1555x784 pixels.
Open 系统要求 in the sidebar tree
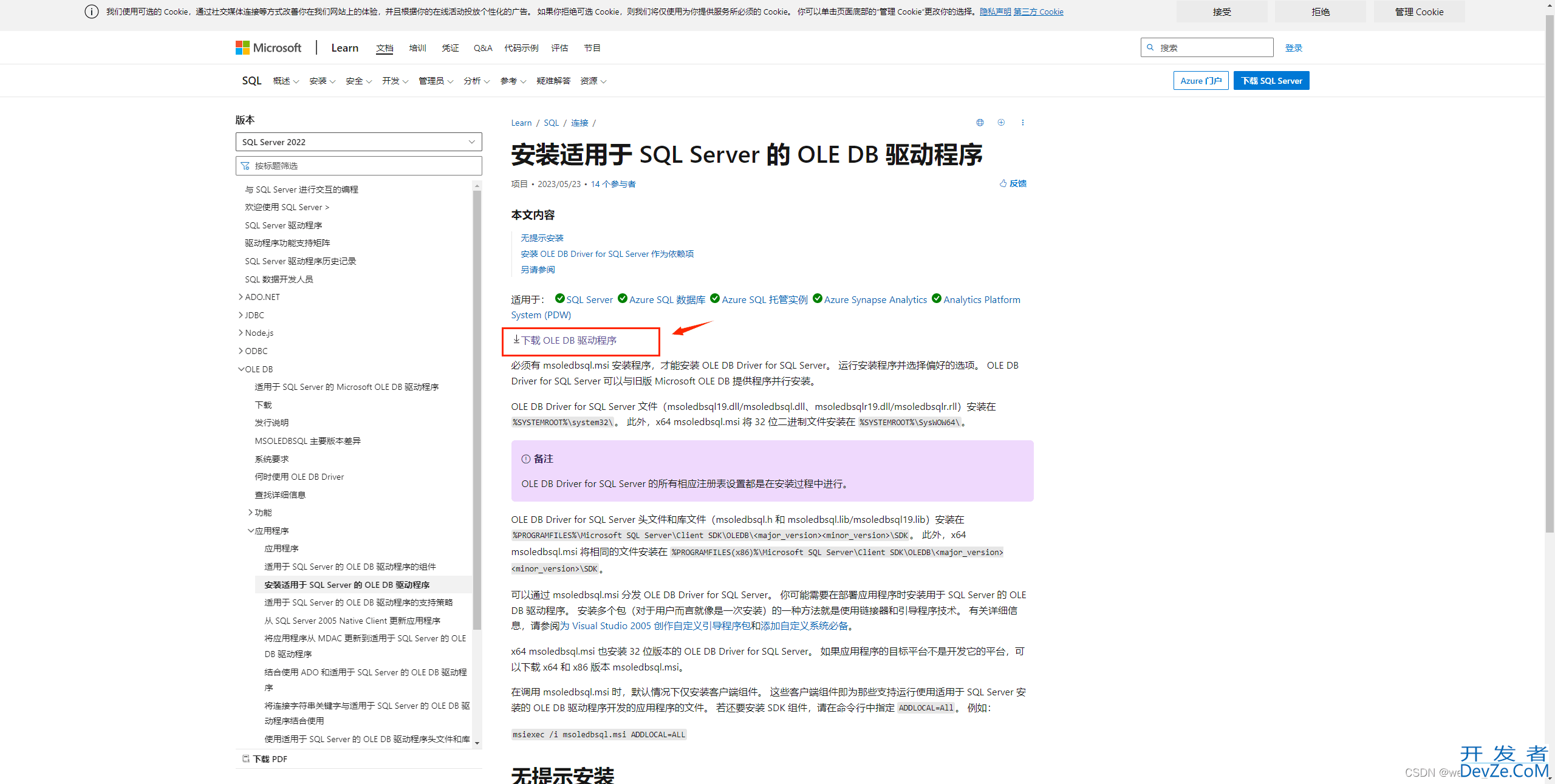click(x=272, y=459)
